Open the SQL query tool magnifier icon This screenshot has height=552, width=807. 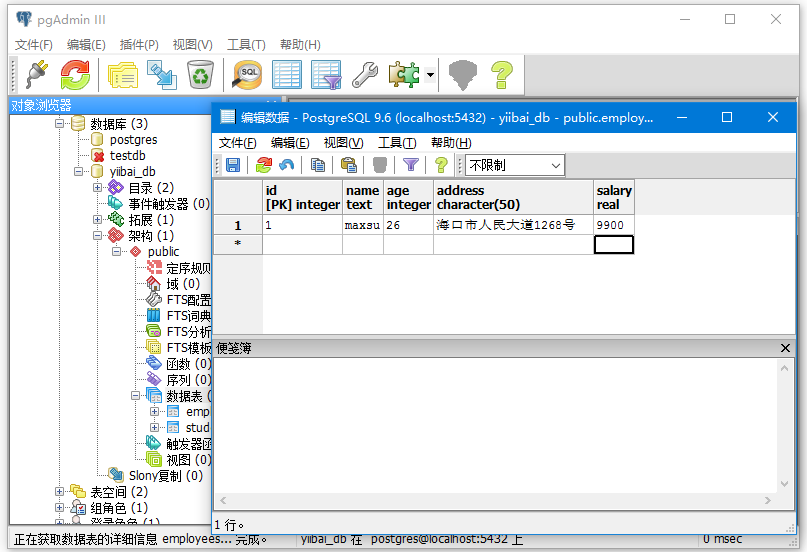[x=247, y=74]
